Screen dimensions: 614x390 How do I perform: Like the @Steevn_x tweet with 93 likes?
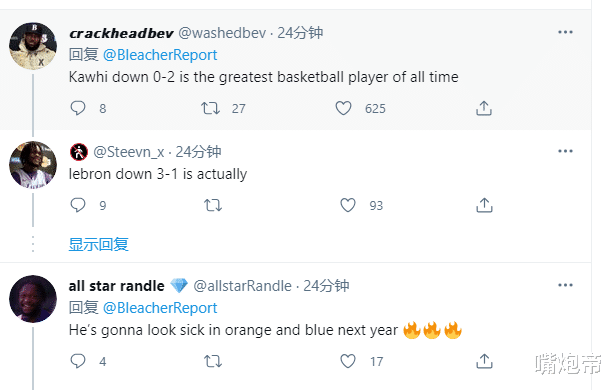click(x=348, y=205)
